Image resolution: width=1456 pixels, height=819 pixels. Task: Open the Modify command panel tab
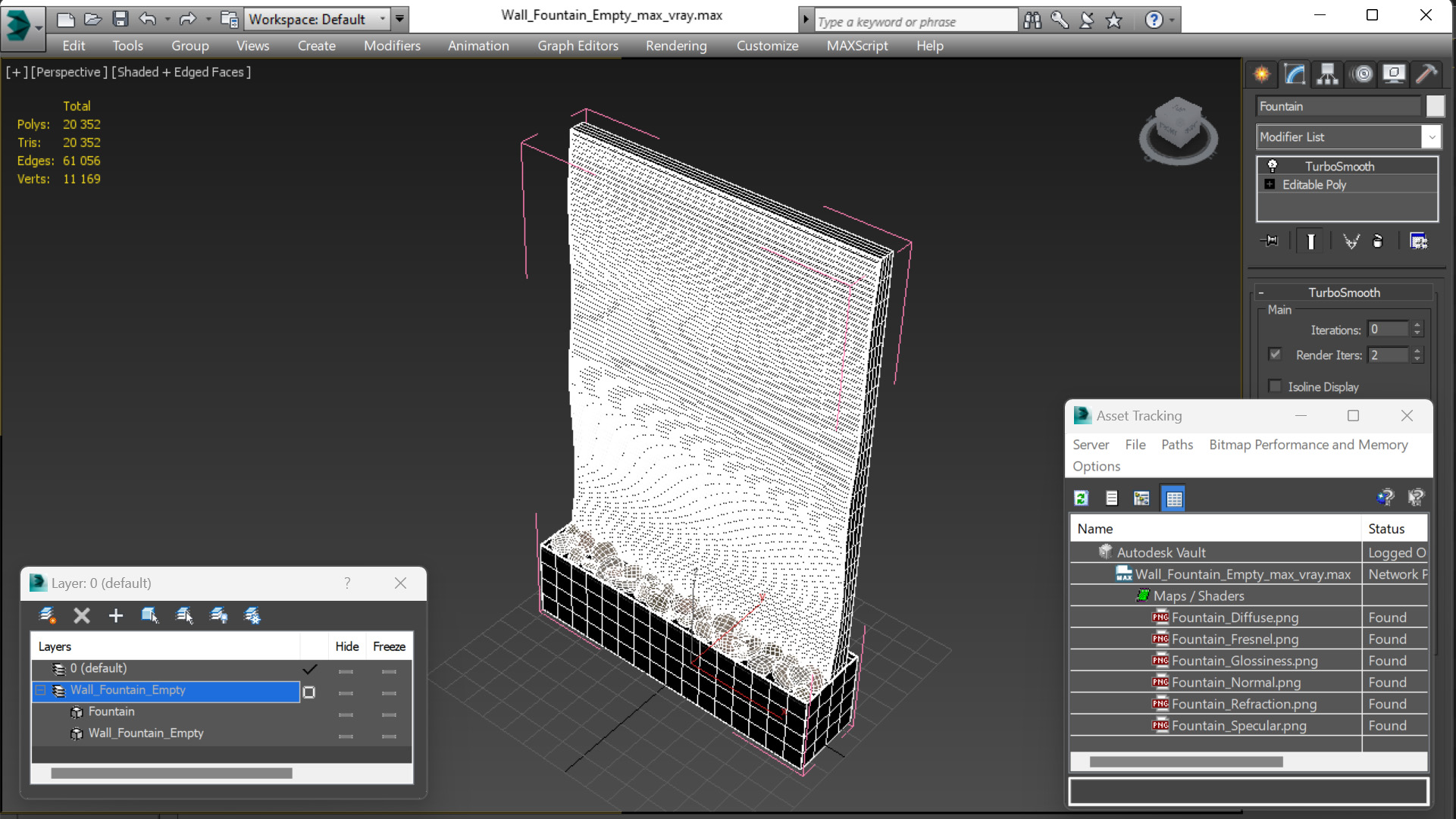pyautogui.click(x=1295, y=74)
